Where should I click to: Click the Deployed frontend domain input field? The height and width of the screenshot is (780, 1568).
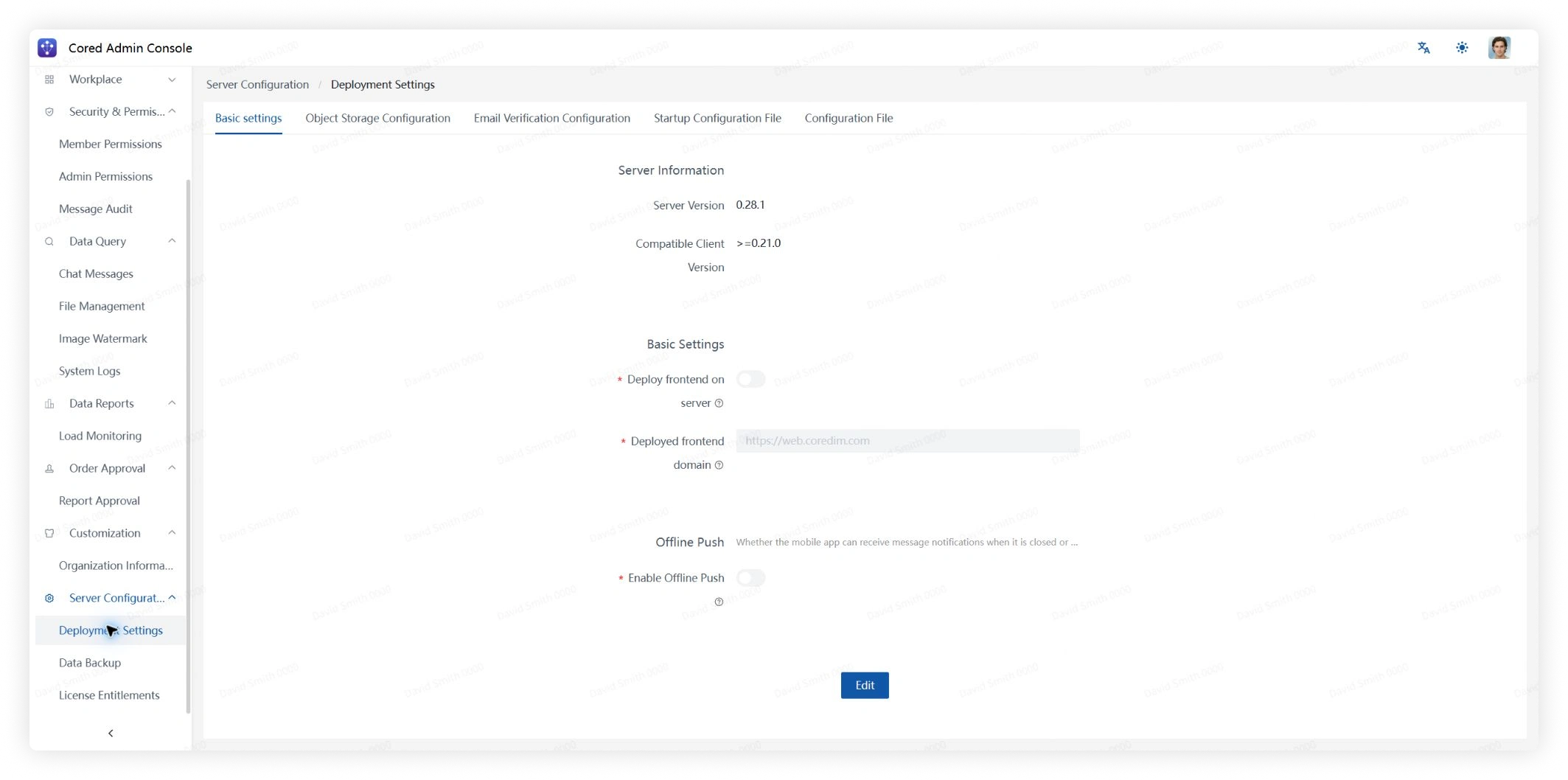coord(907,441)
